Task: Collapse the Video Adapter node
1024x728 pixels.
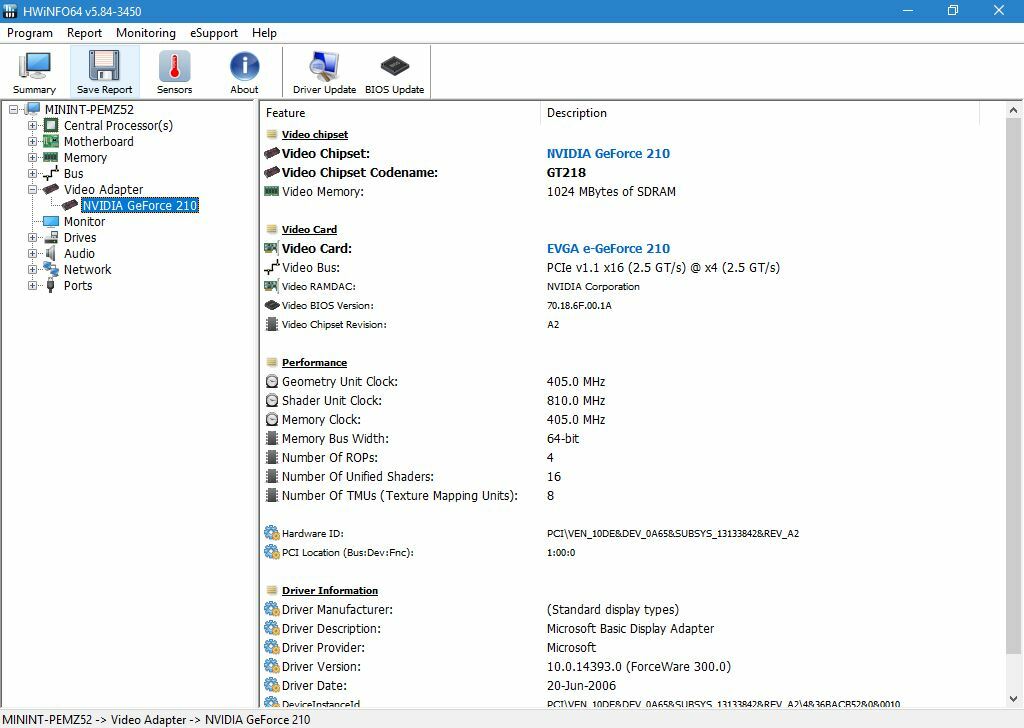Action: [x=33, y=190]
